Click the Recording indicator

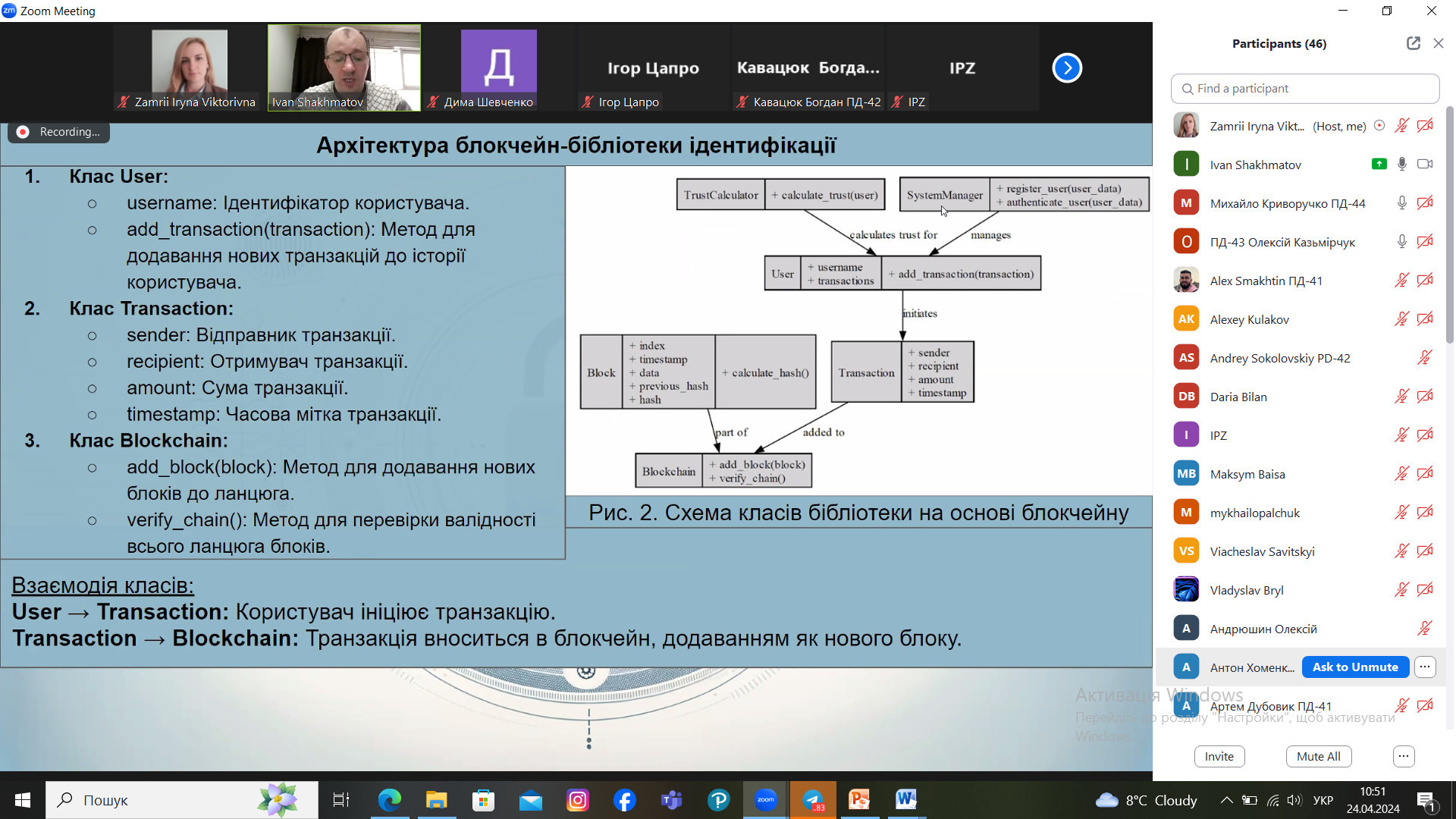click(x=59, y=132)
